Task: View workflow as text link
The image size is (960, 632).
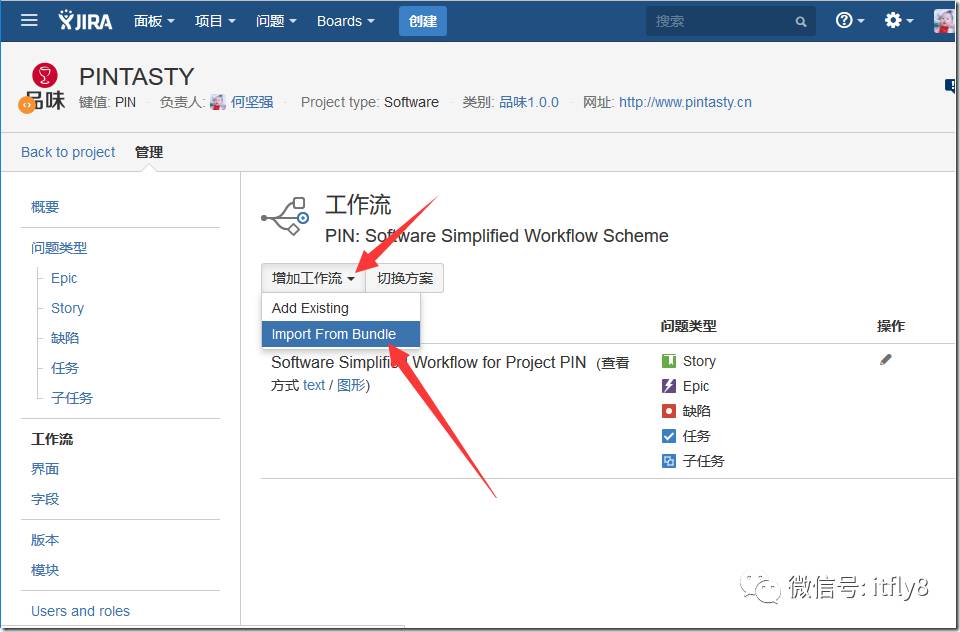Action: 314,385
